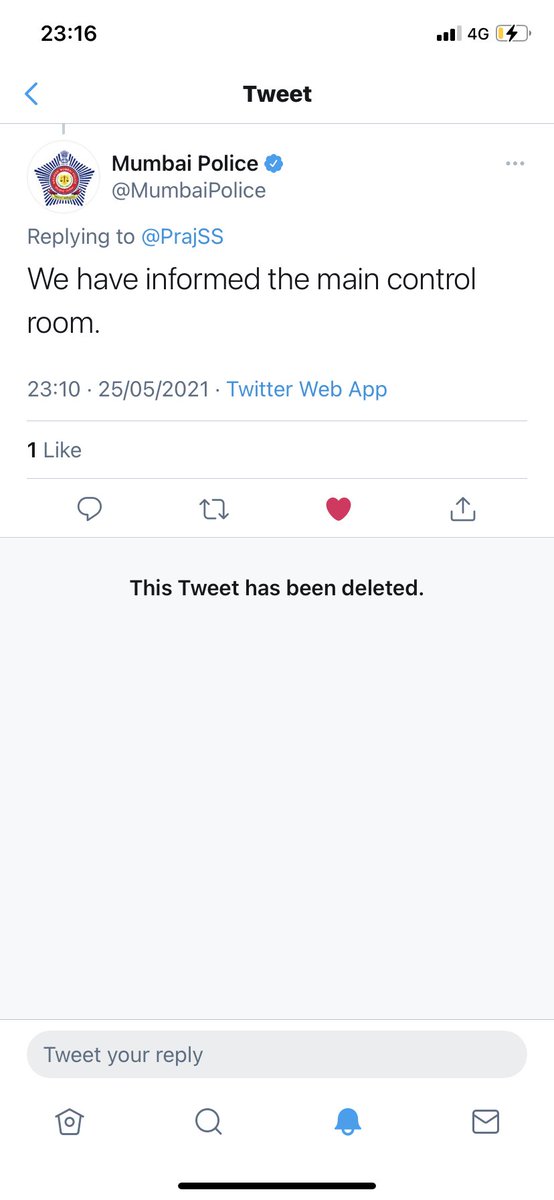
Task: Open the Search magnifier tab
Action: coord(208,1122)
